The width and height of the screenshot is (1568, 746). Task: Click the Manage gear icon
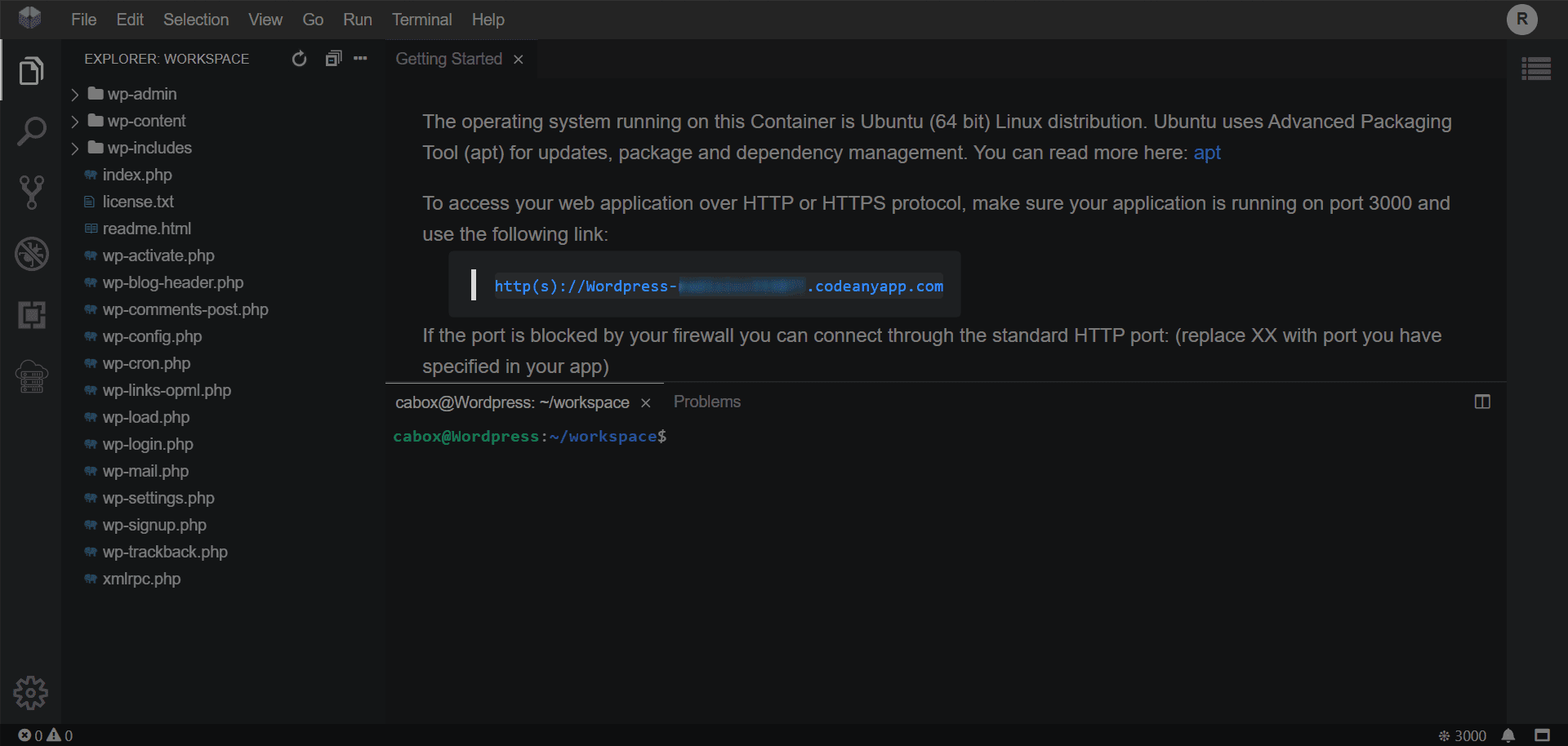(x=31, y=693)
